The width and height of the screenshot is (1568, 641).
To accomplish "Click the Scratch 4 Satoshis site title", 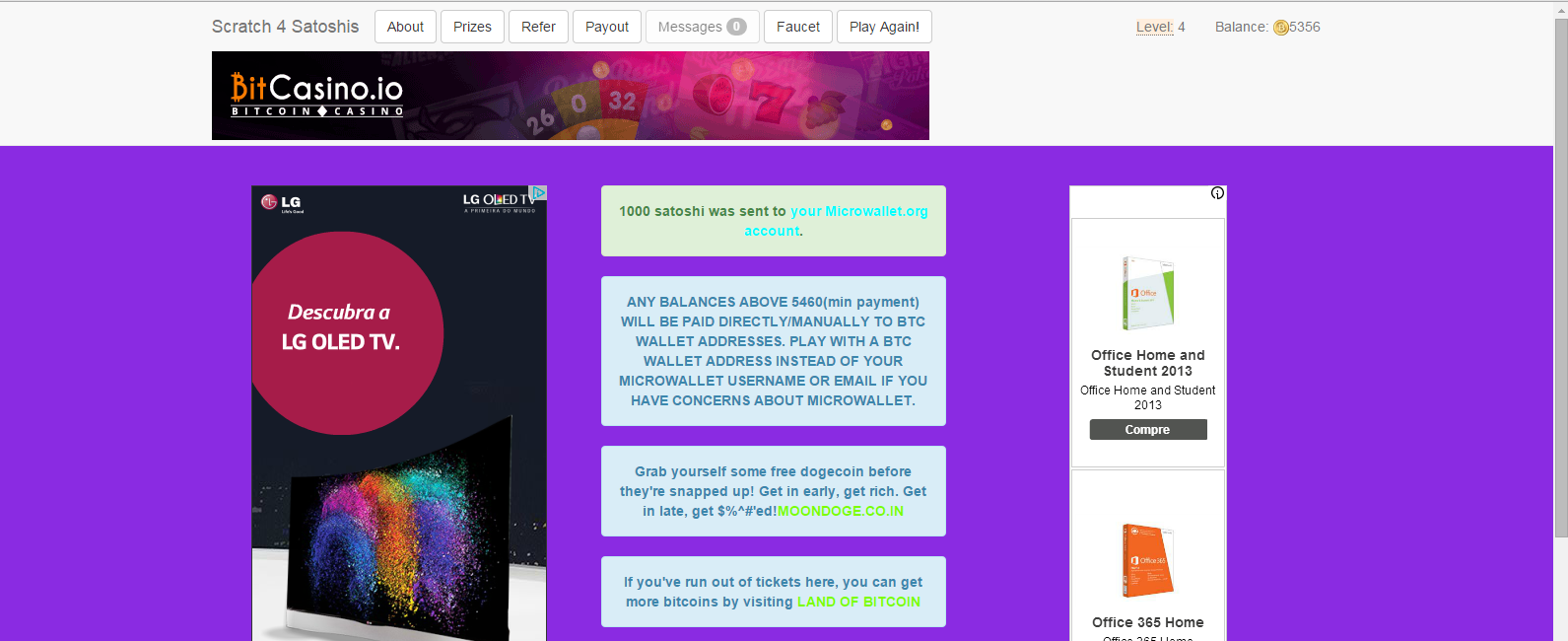I will click(285, 27).
